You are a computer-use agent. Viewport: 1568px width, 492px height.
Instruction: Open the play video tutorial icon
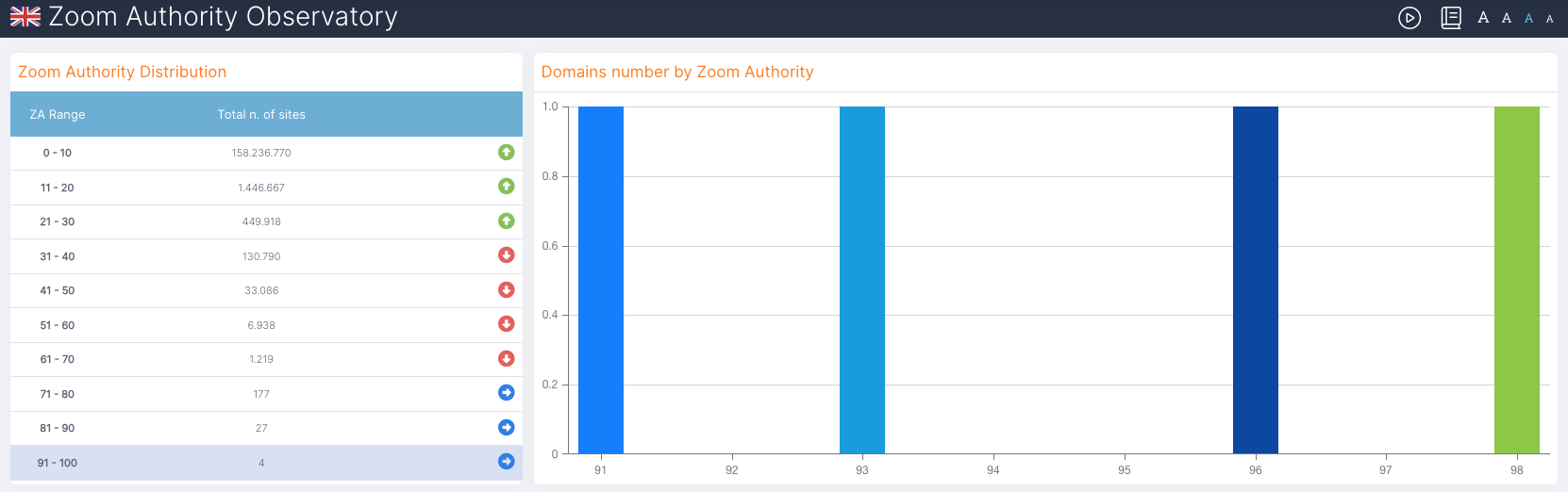pos(1410,18)
